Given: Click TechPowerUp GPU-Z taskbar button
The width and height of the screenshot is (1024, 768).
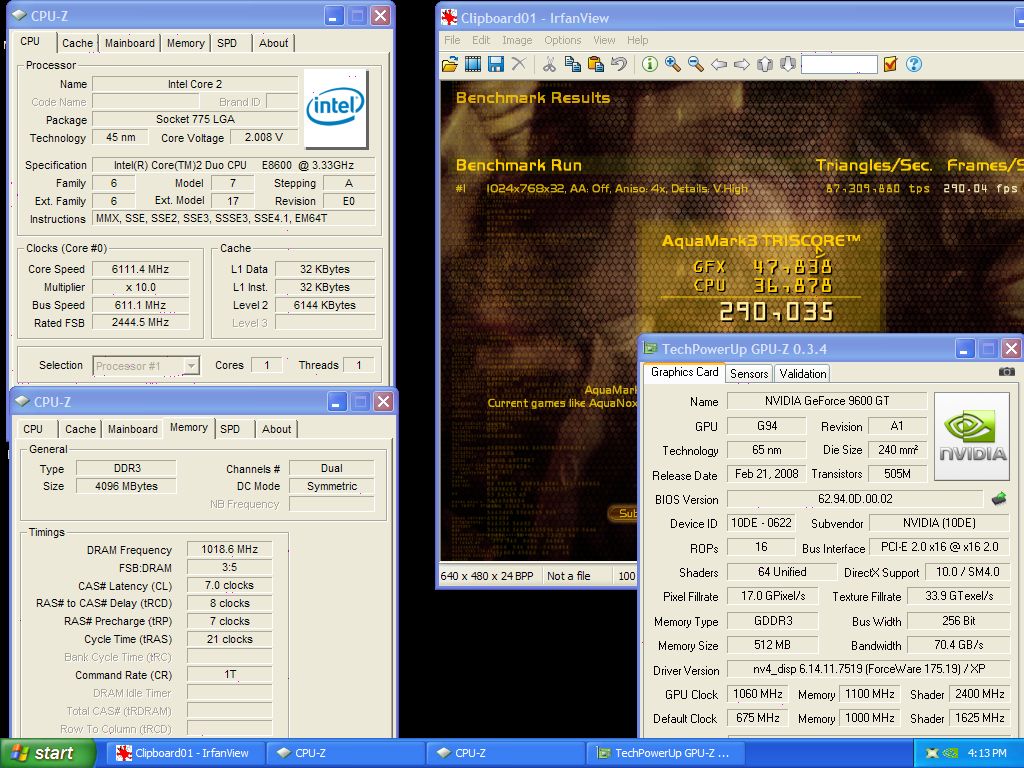Looking at the screenshot, I should [666, 753].
